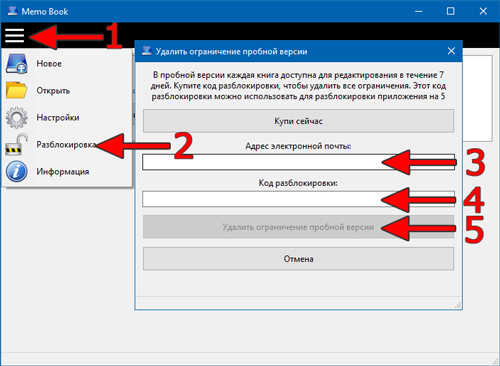Click the Отмена button
The width and height of the screenshot is (500, 366).
[298, 259]
